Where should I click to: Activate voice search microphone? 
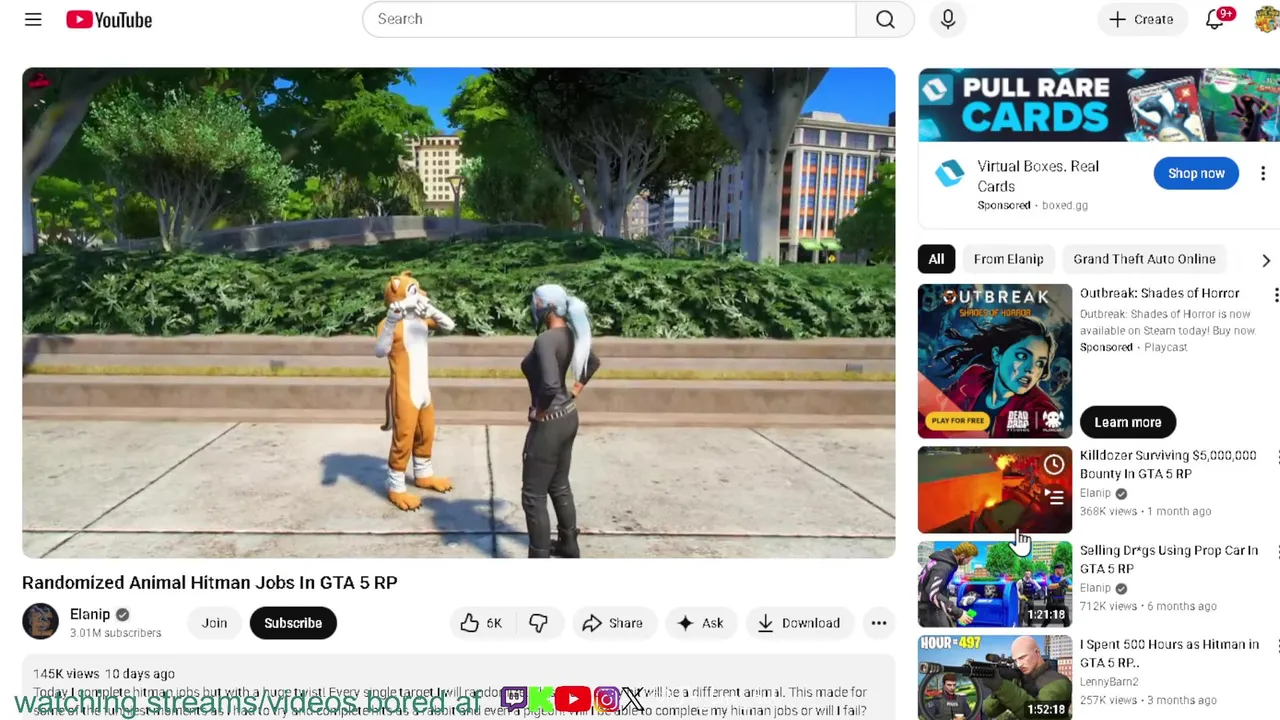tap(948, 19)
